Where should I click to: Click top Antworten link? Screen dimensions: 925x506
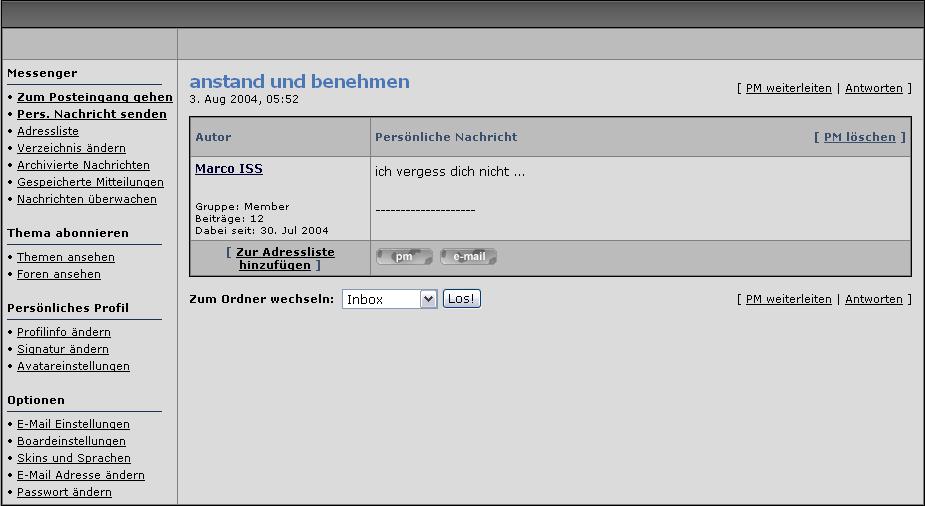pyautogui.click(x=873, y=88)
